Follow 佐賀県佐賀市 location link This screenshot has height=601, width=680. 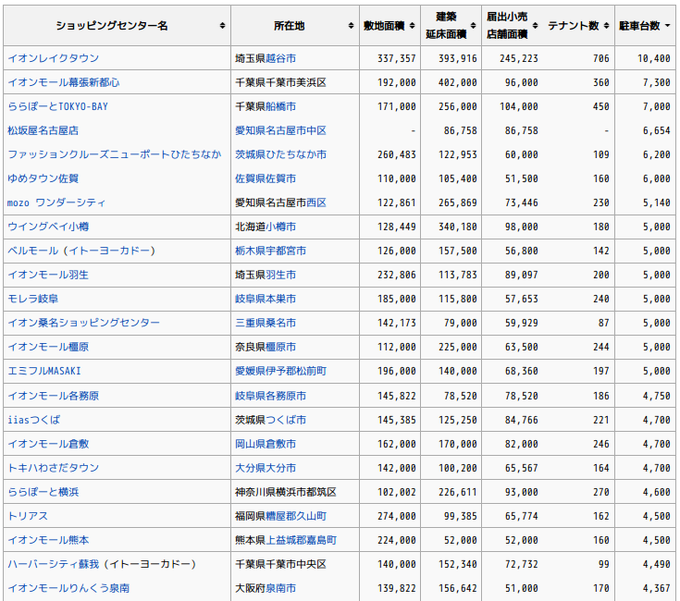coord(265,179)
